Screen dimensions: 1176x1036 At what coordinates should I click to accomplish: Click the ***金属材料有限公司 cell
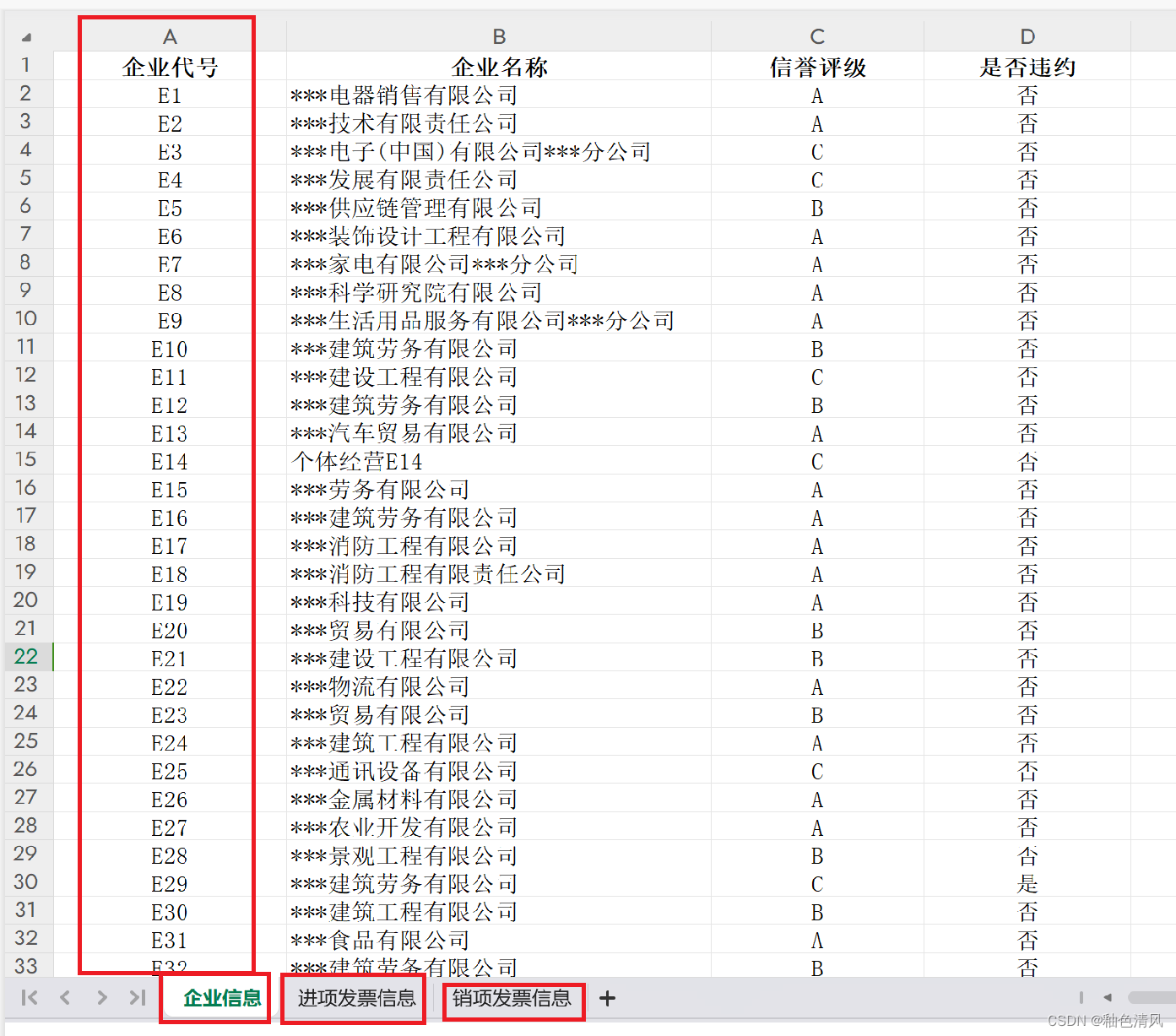click(x=499, y=799)
